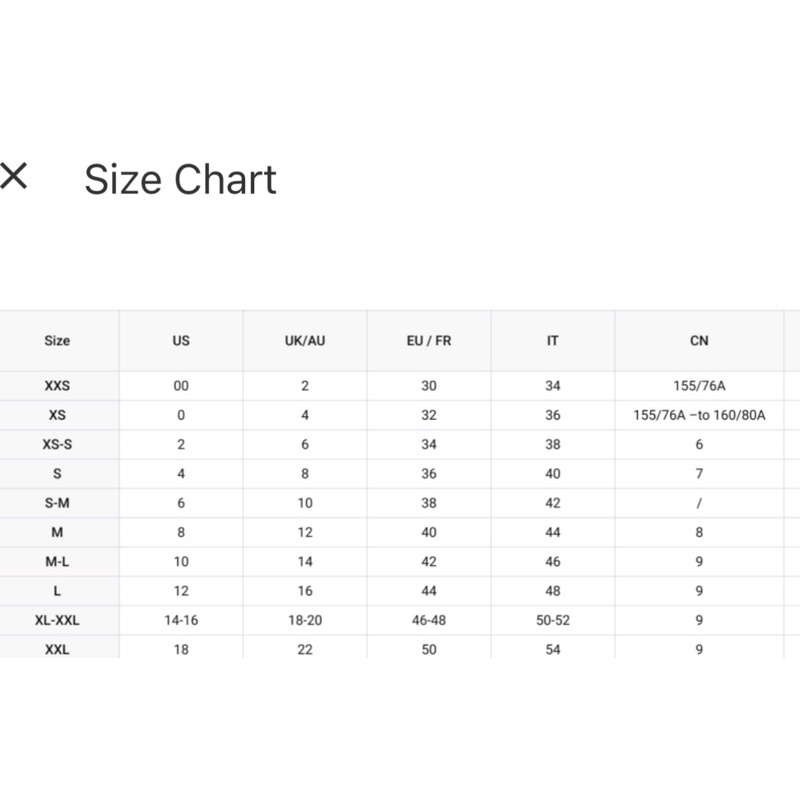Image resolution: width=800 pixels, height=800 pixels.
Task: Click the 50-52 IT size cell
Action: [553, 620]
